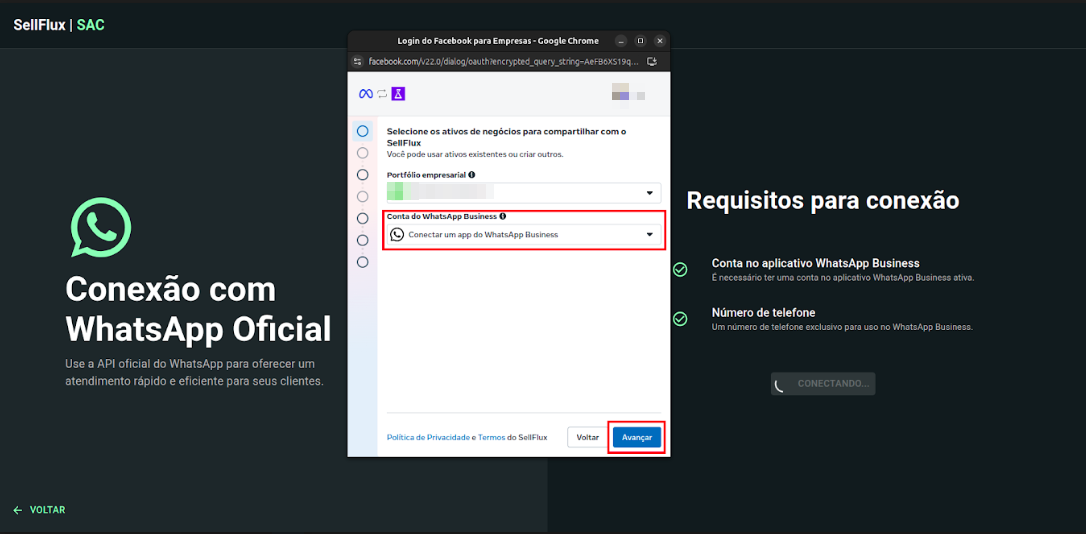Open site information icon in address bar
Image resolution: width=1086 pixels, height=534 pixels.
tap(358, 61)
